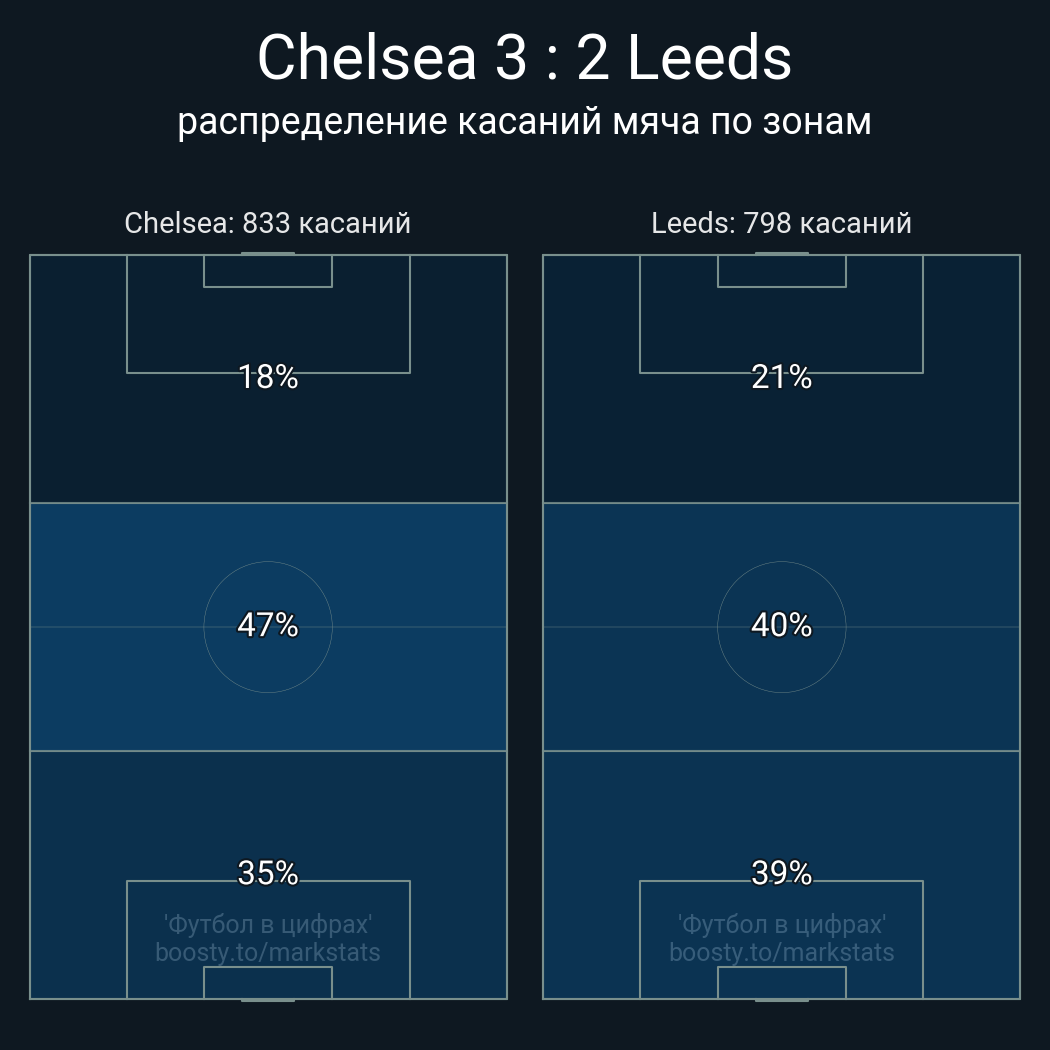Image resolution: width=1050 pixels, height=1050 pixels.
Task: Click the Russian subtitle about touch distribution
Action: click(x=524, y=121)
